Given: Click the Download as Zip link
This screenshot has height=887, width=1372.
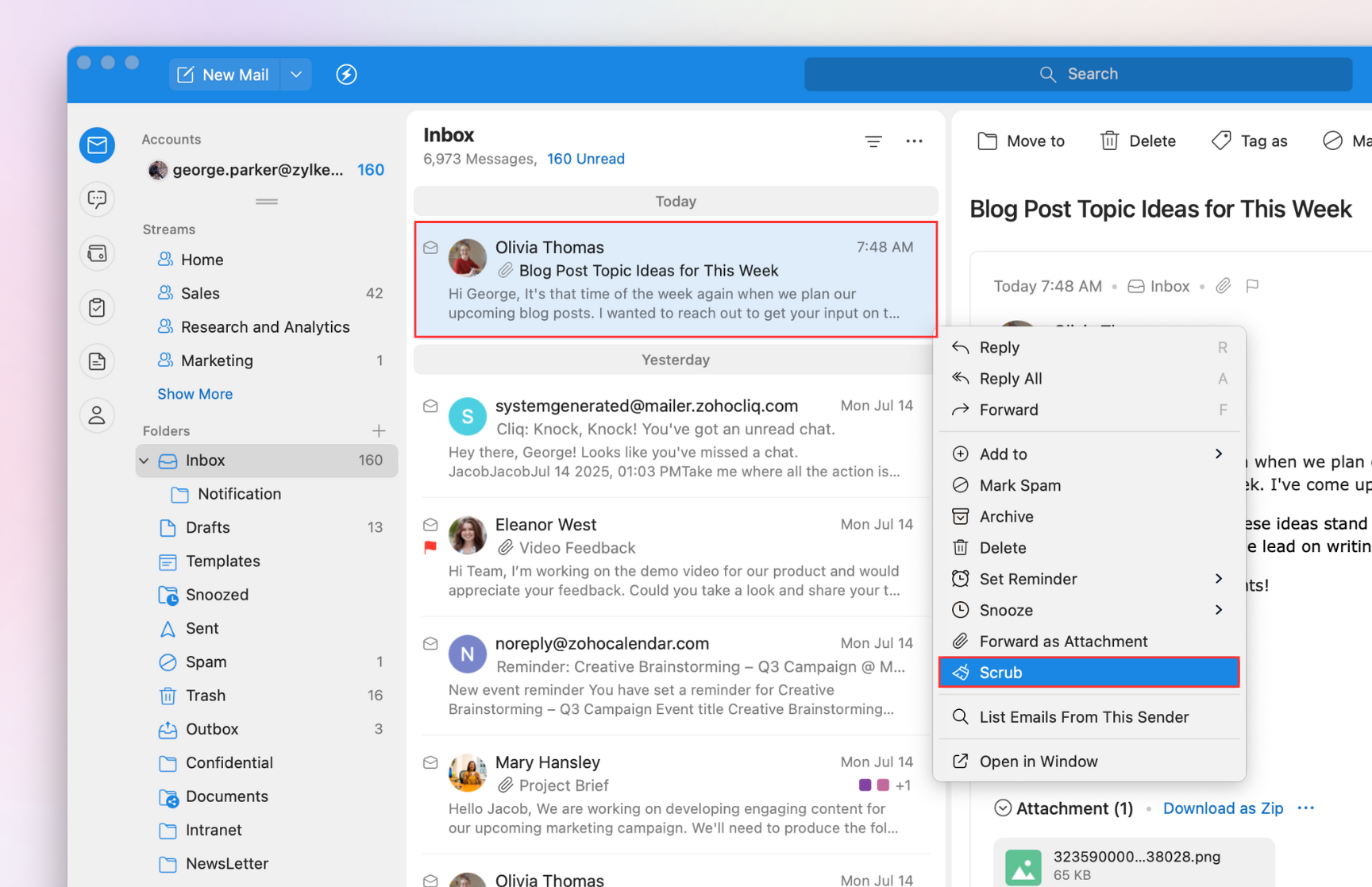Looking at the screenshot, I should pos(1223,808).
